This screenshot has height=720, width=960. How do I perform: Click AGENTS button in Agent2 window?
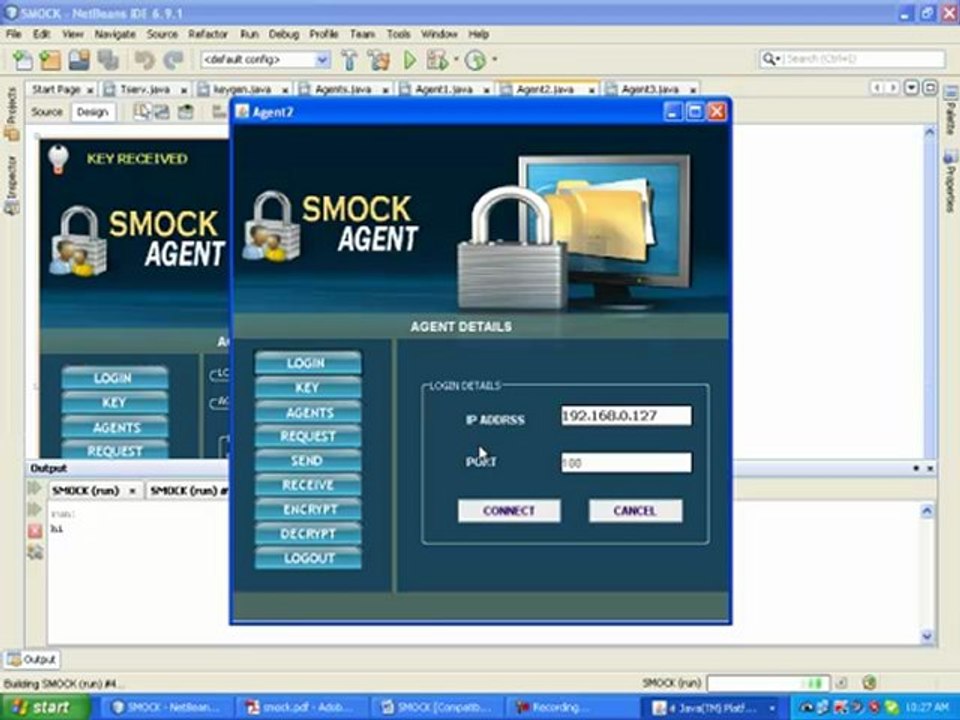[x=308, y=413]
